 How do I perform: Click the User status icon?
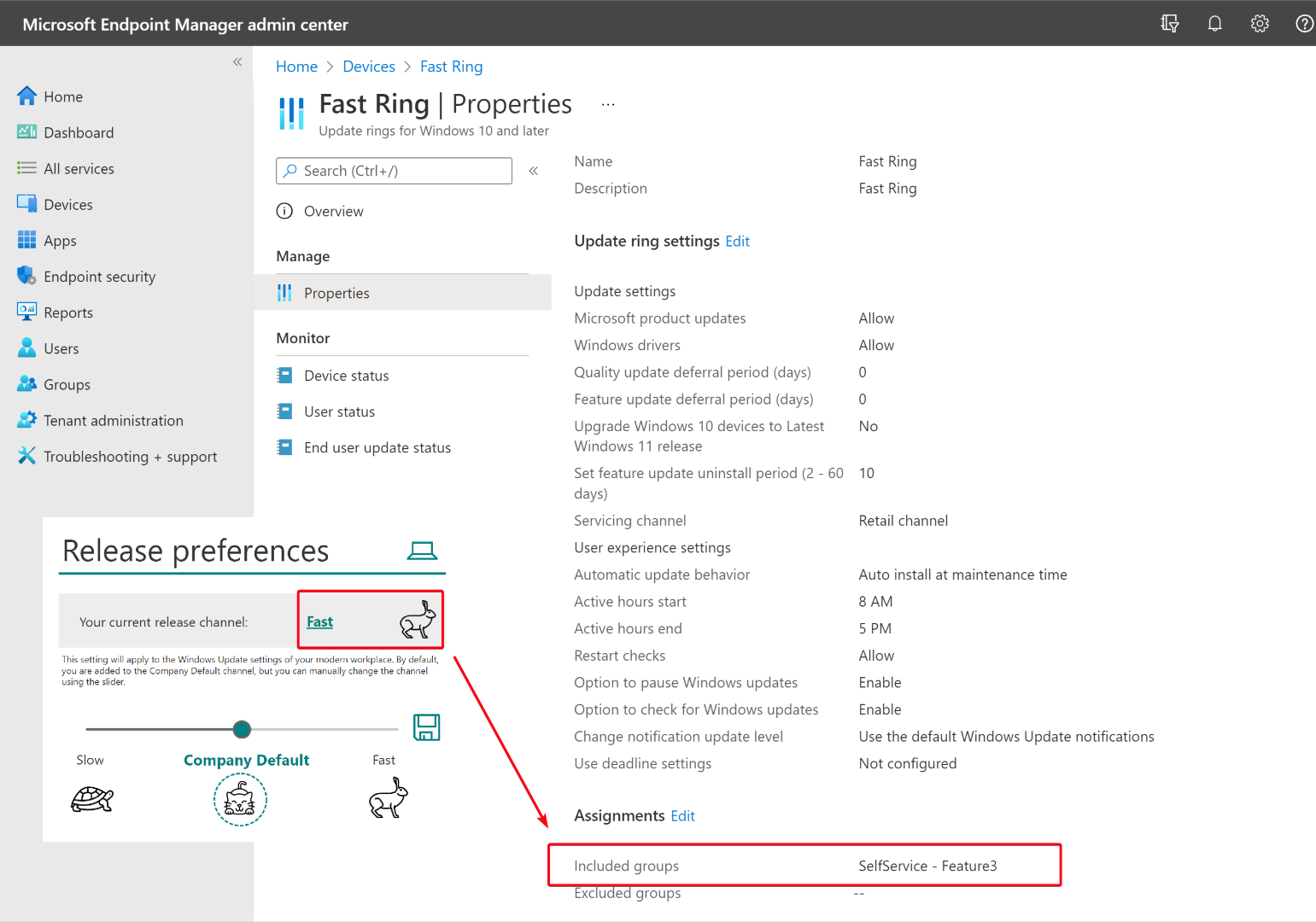pyautogui.click(x=284, y=411)
